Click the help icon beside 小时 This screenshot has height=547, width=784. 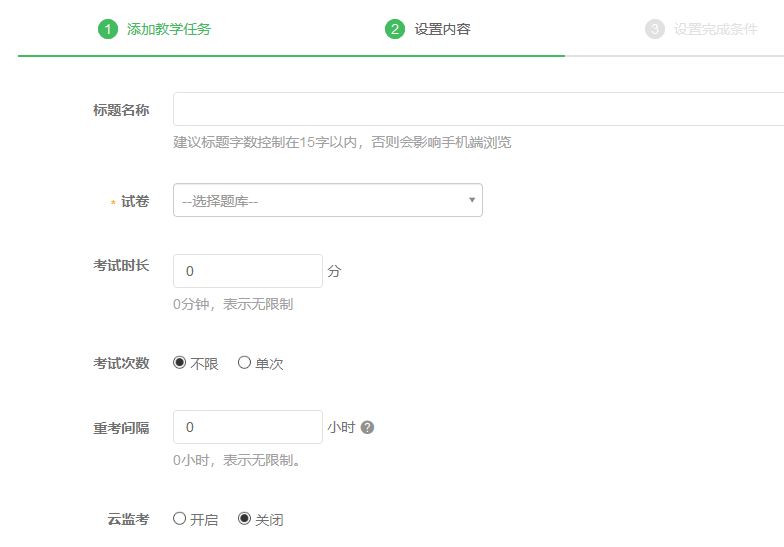[x=367, y=428]
